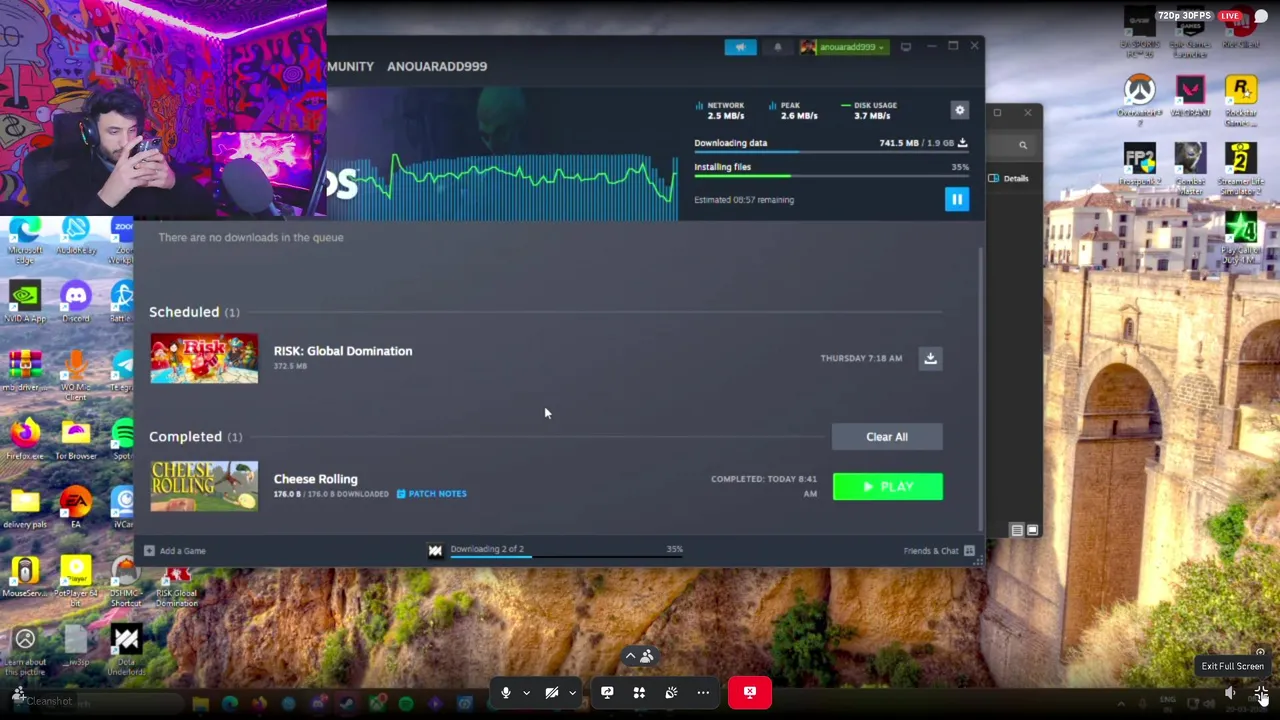Open Friends & Chat panel
1280x720 pixels.
[x=939, y=551]
